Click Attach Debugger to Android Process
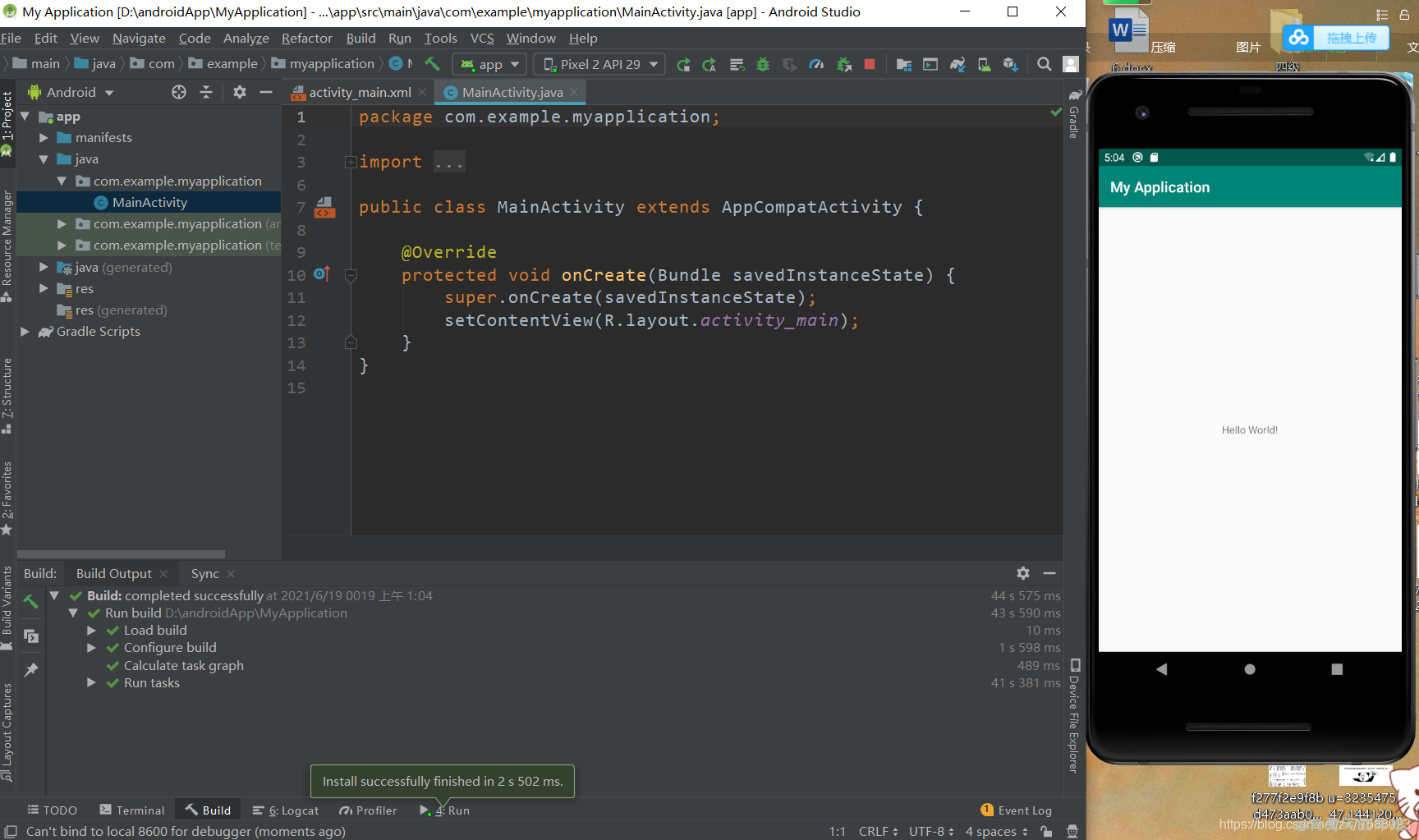The height and width of the screenshot is (840, 1419). point(843,64)
